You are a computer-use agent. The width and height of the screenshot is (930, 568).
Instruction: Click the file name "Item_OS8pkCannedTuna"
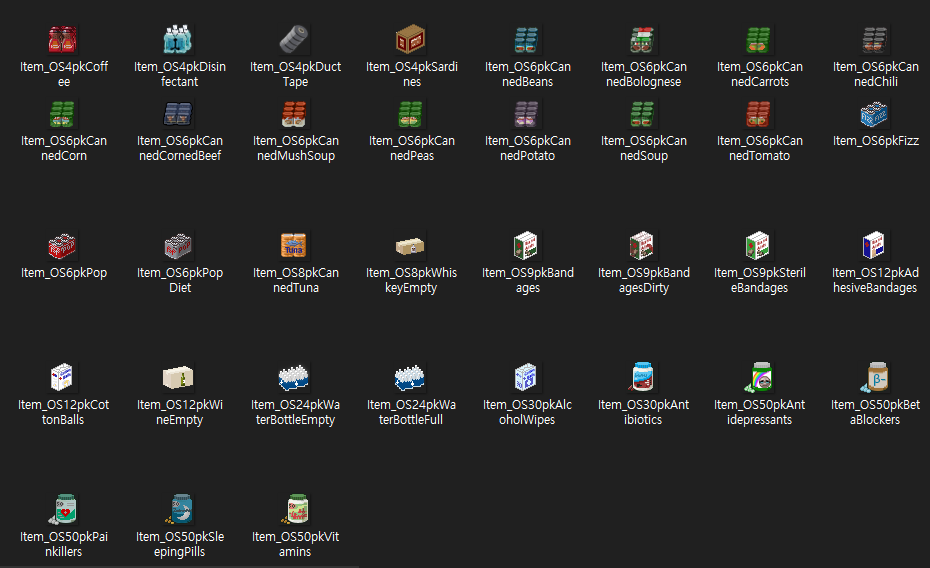tap(296, 280)
